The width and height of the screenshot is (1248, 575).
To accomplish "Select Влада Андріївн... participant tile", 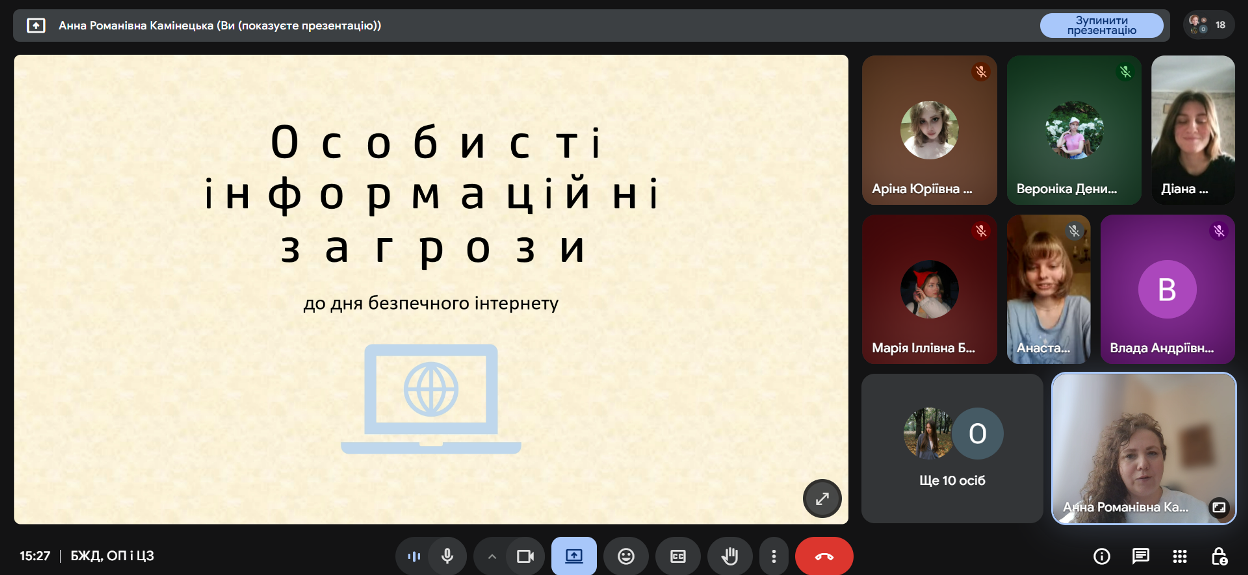I will [x=1168, y=289].
